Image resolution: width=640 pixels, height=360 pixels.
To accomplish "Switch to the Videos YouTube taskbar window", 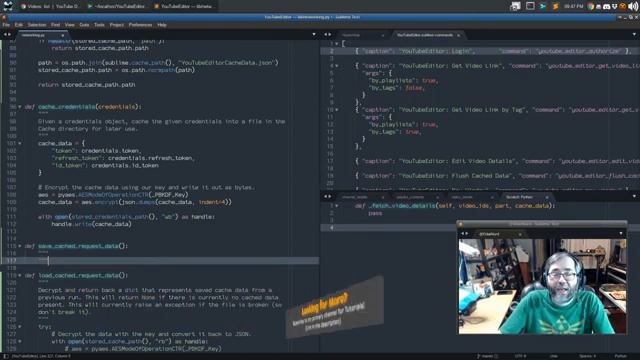I will (x=49, y=6).
